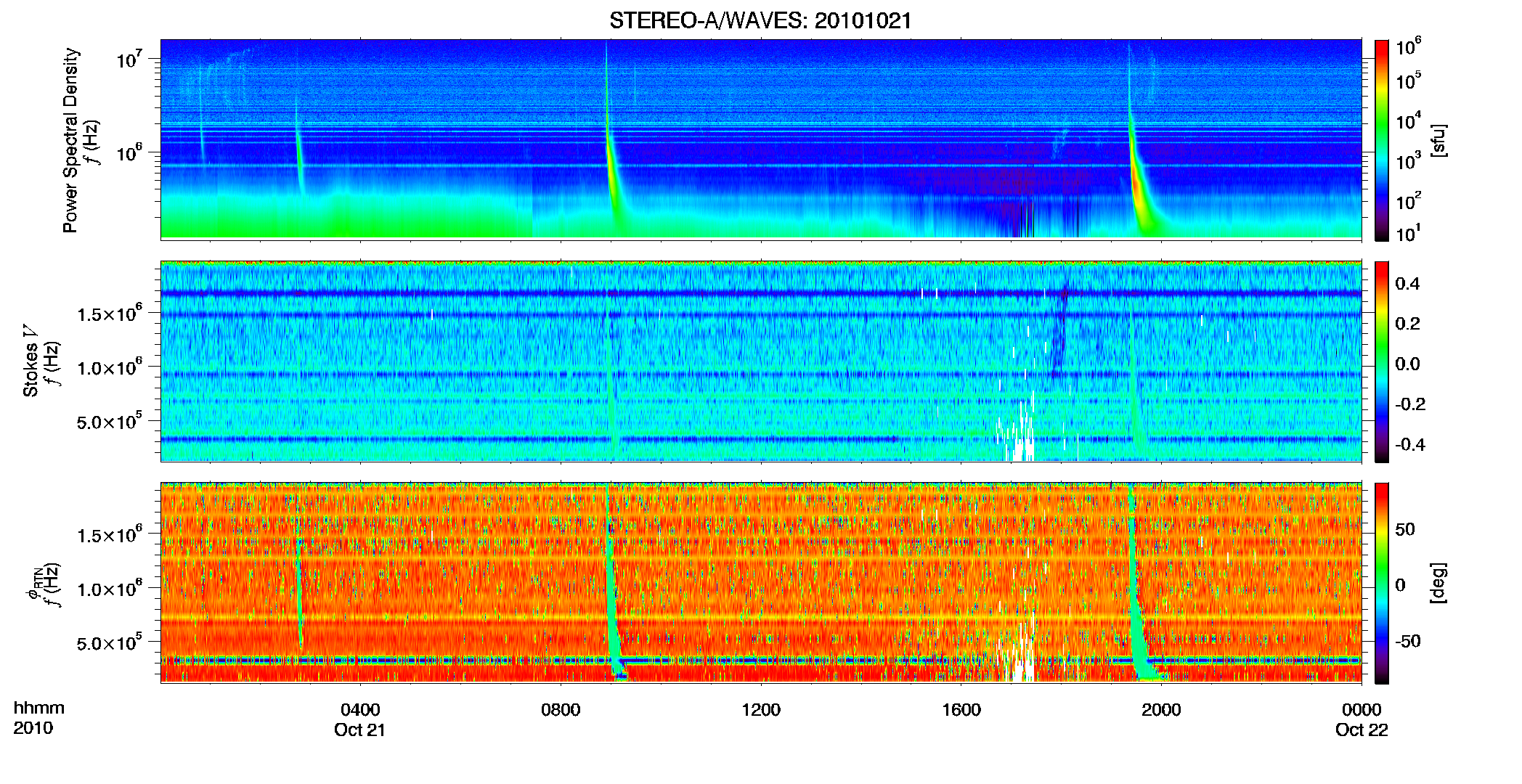Viewport: 1522px width, 784px height.
Task: Click the 10^6 tick on the Power Spectral Density axis
Action: 131,152
